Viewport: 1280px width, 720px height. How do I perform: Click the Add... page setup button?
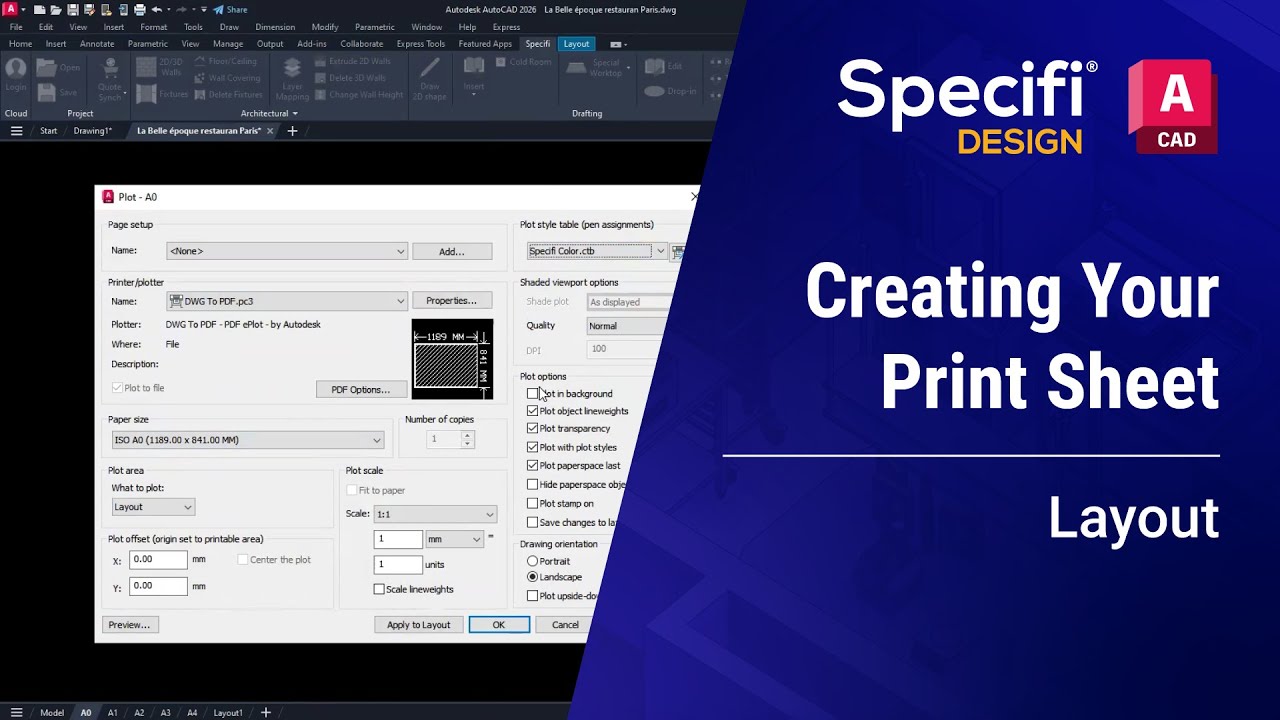452,251
